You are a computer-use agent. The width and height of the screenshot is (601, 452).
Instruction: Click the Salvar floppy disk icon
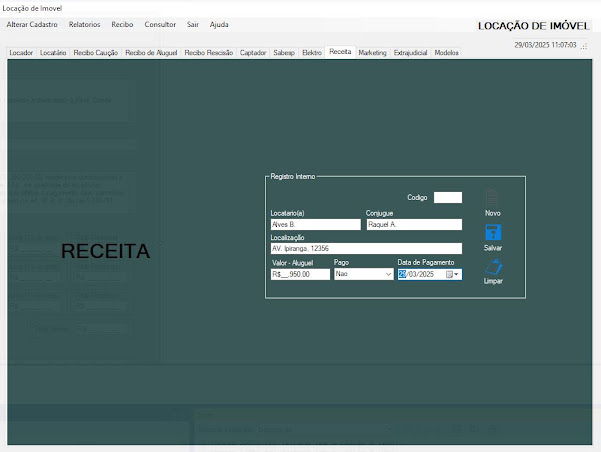pyautogui.click(x=493, y=232)
